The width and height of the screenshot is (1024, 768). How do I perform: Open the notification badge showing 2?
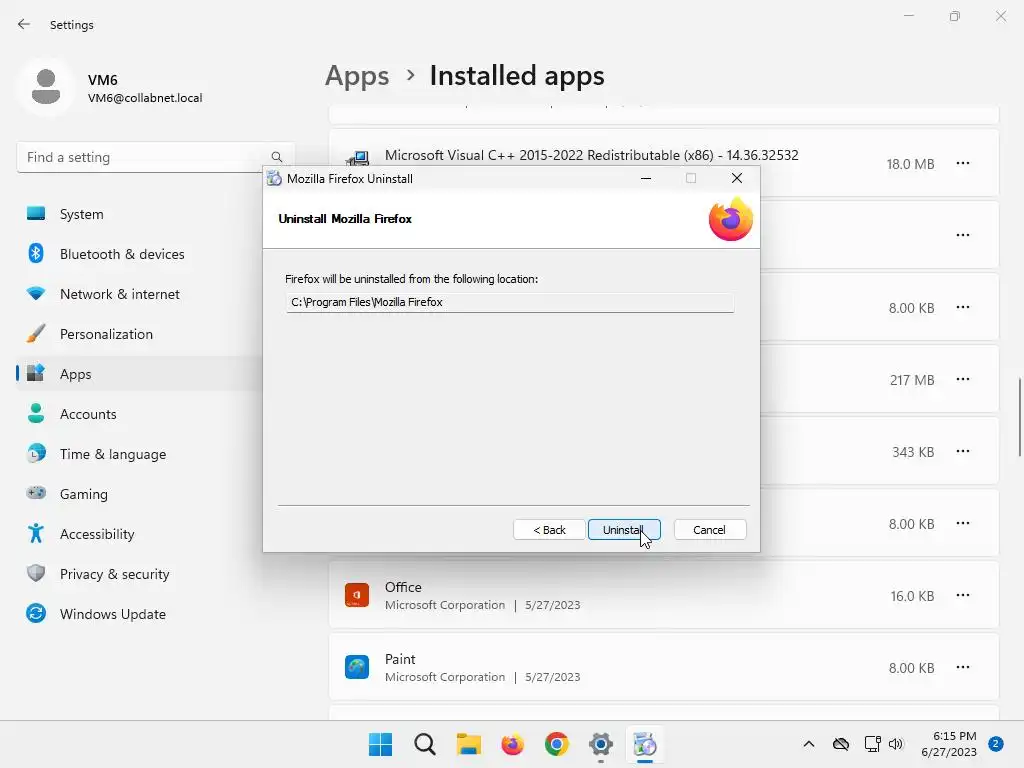click(x=996, y=744)
